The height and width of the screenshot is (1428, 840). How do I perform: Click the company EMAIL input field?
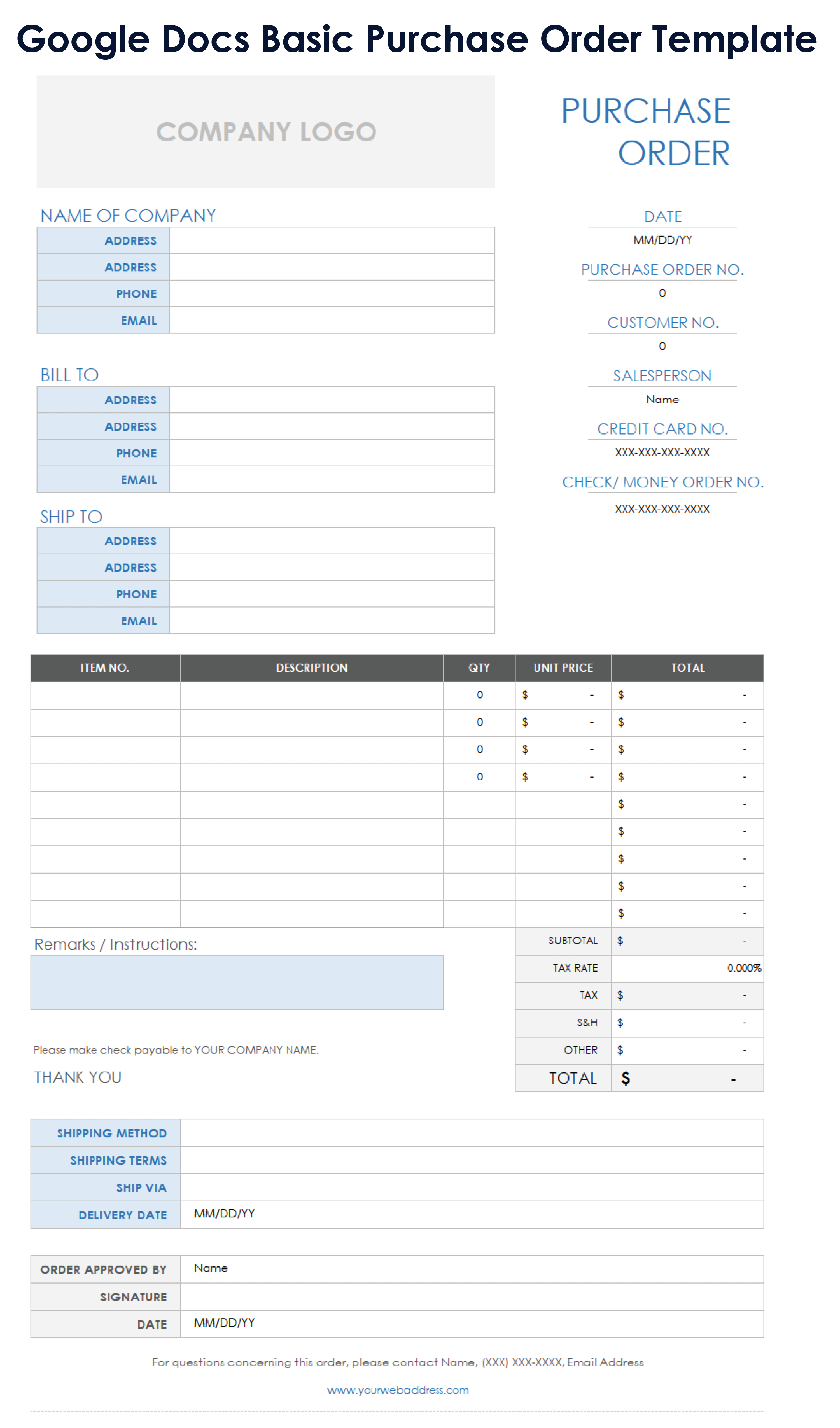[x=332, y=320]
